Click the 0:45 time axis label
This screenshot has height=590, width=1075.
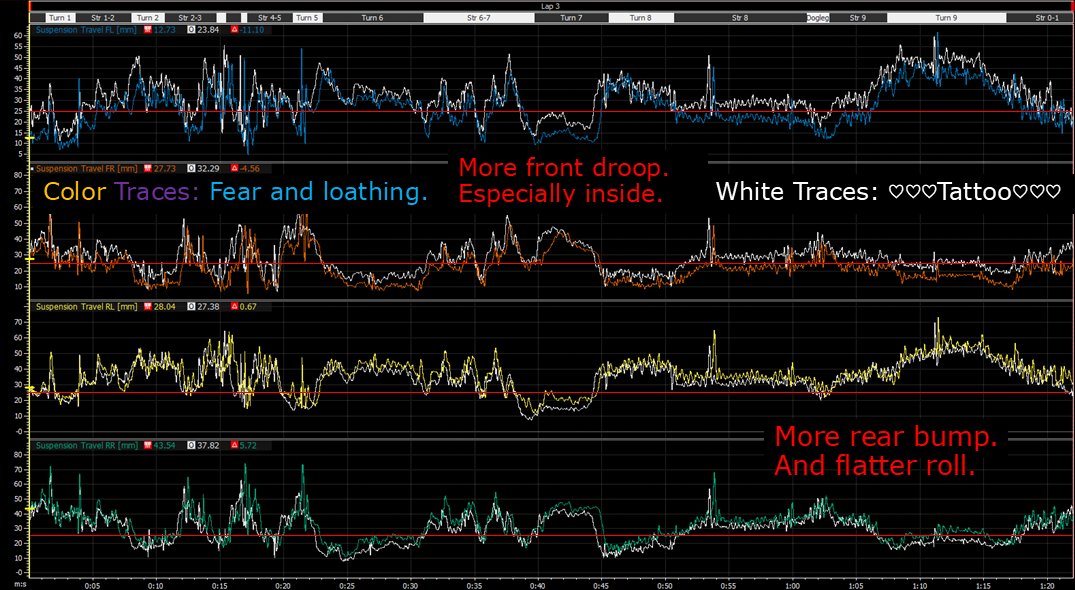(601, 585)
